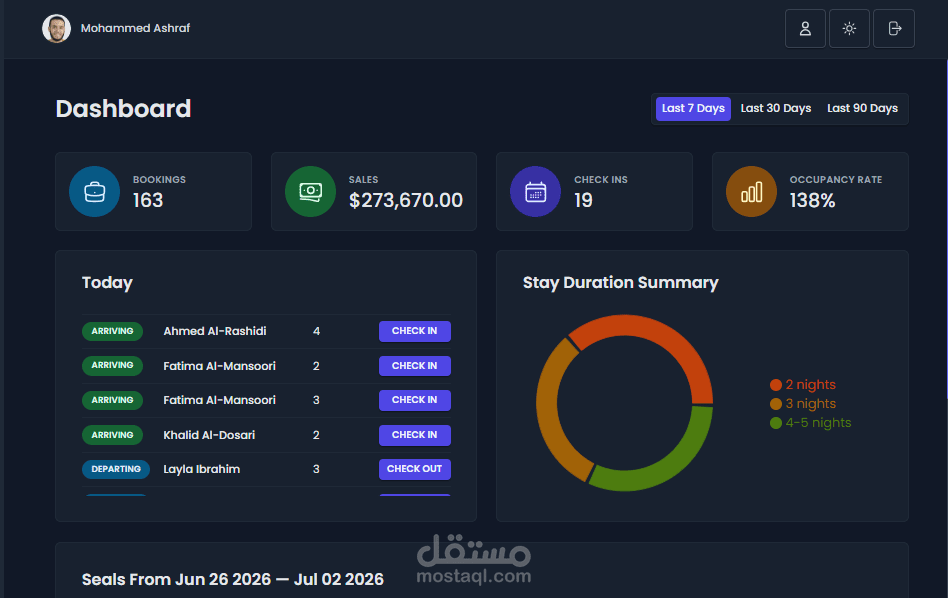
Task: Check in Fatima Al-Mansoori with 3 nights
Action: pos(415,400)
